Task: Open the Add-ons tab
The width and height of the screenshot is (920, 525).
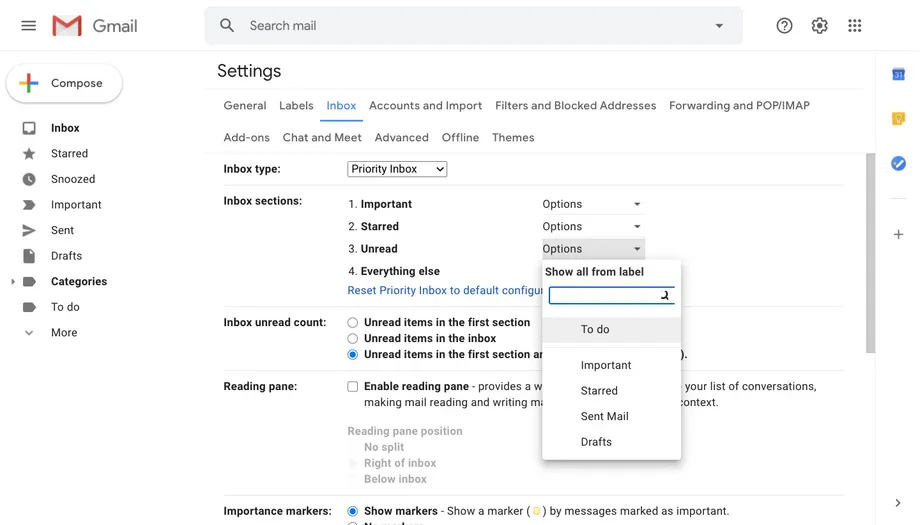Action: pos(246,137)
